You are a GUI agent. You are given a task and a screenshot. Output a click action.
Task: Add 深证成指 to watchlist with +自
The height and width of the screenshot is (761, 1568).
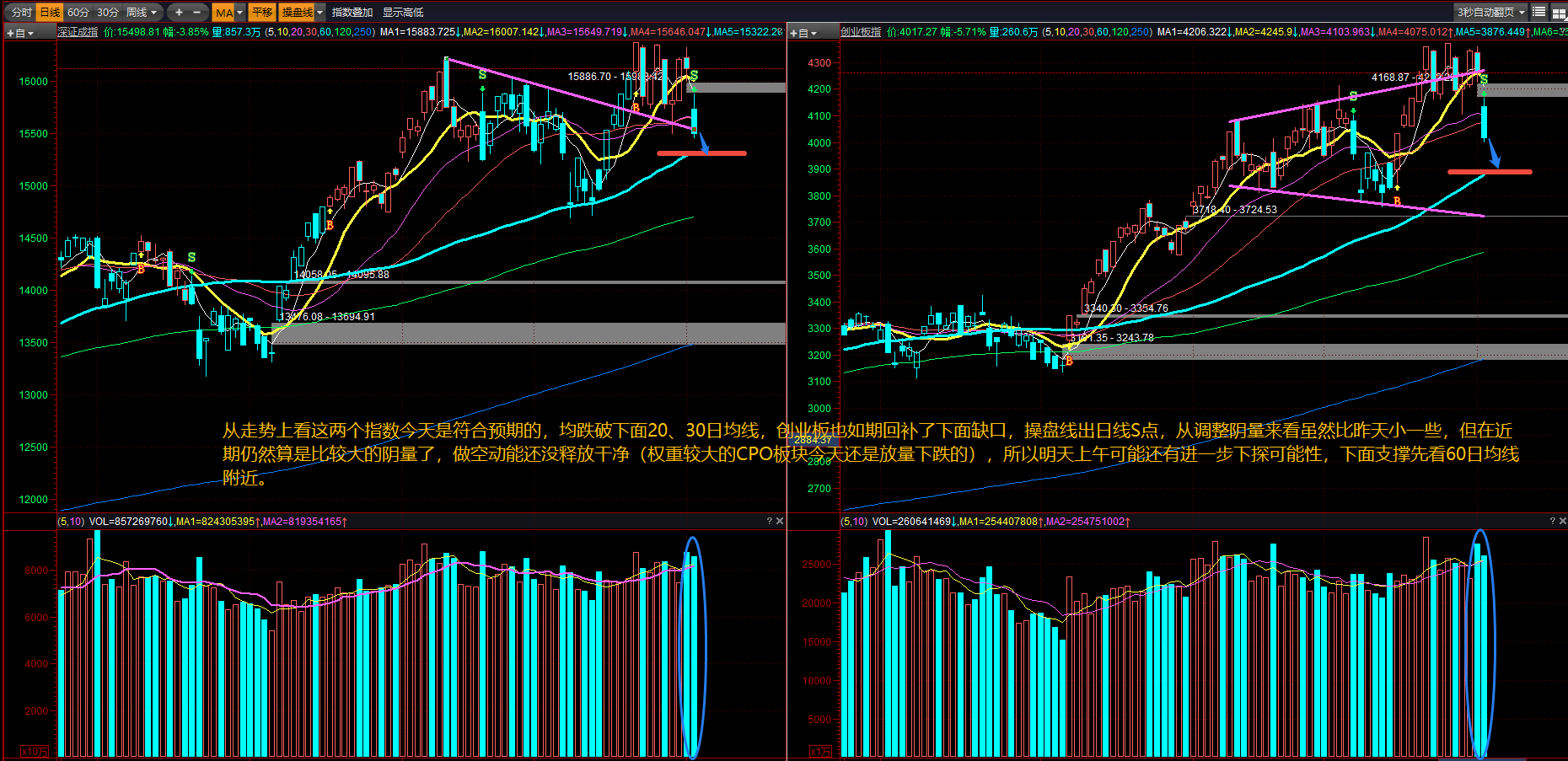[x=20, y=33]
